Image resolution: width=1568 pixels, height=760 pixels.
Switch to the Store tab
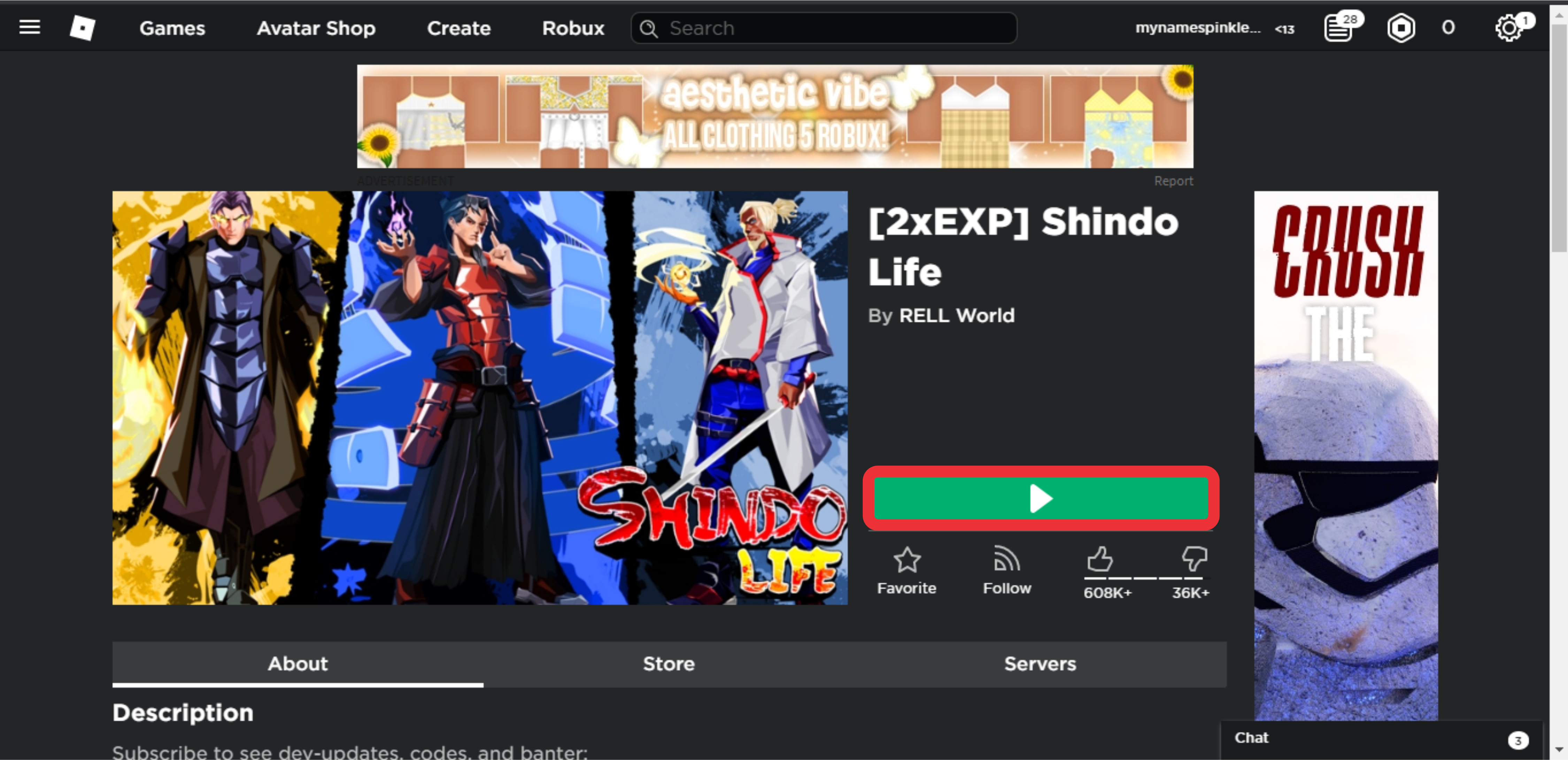click(x=668, y=664)
